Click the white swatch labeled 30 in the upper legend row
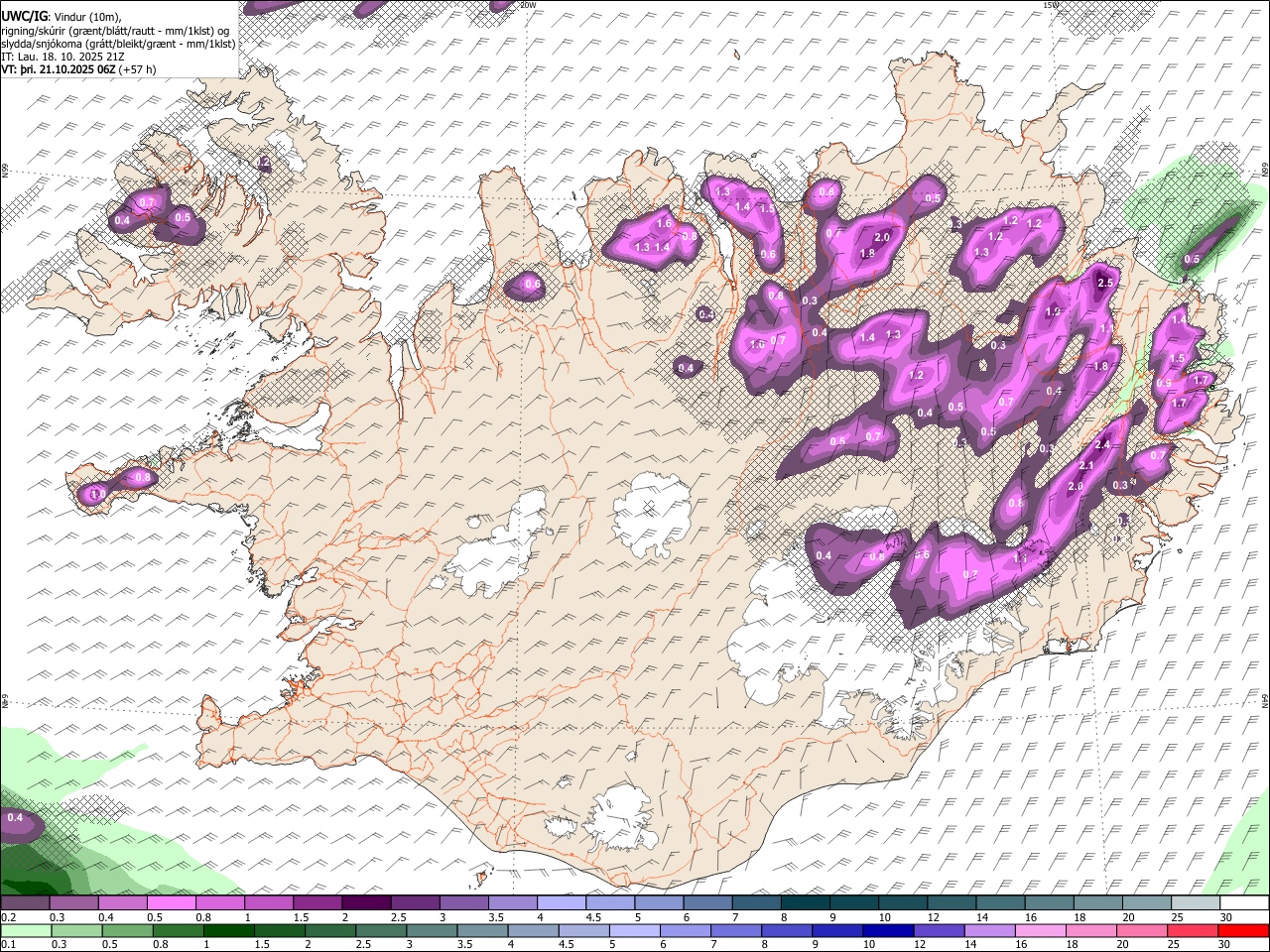 tap(1244, 902)
